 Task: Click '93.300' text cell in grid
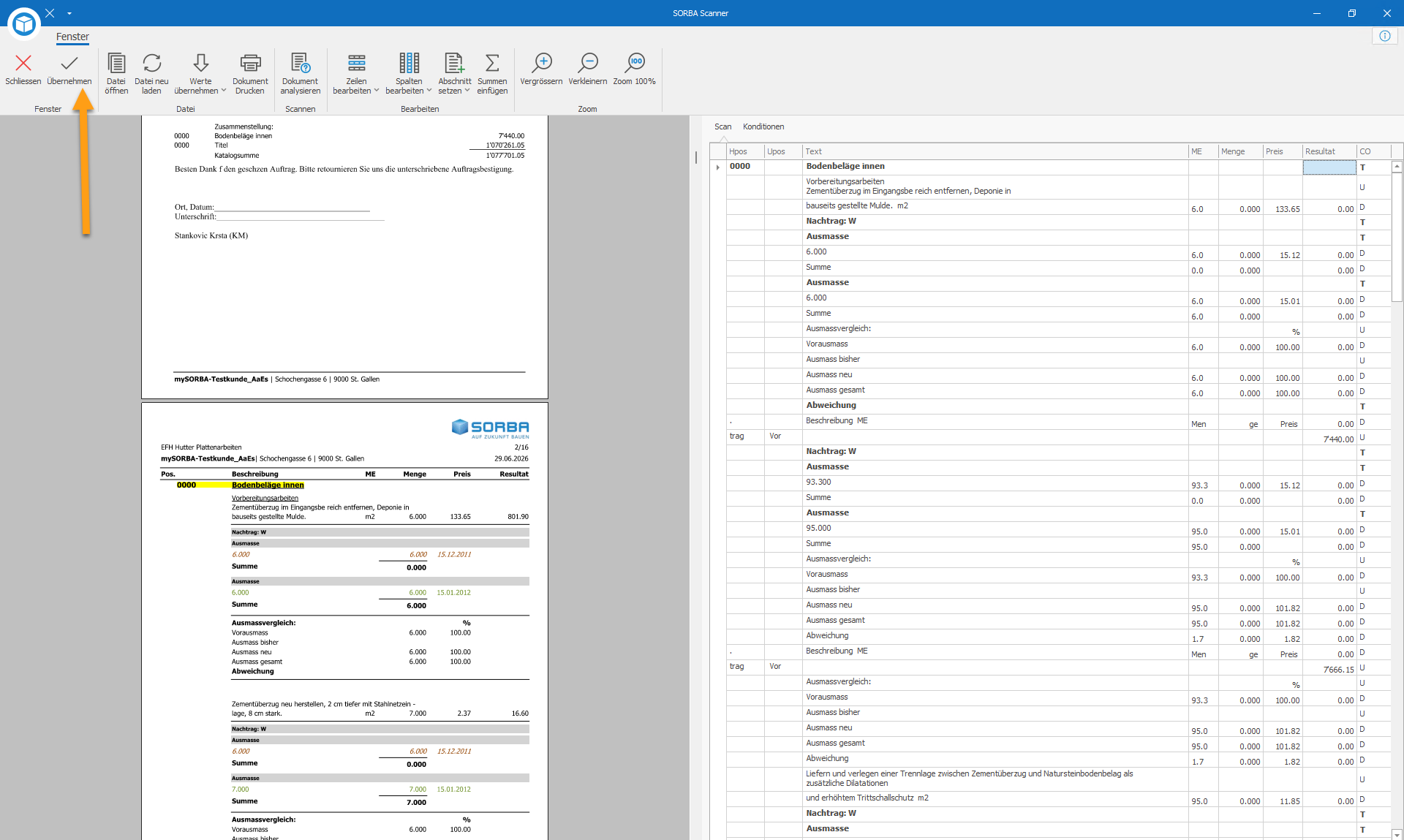[995, 483]
